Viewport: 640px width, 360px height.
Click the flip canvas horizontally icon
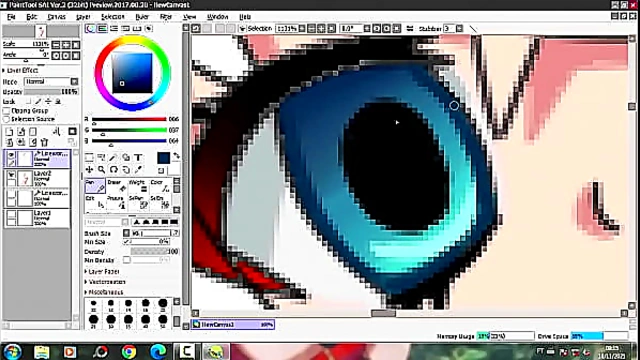410,29
